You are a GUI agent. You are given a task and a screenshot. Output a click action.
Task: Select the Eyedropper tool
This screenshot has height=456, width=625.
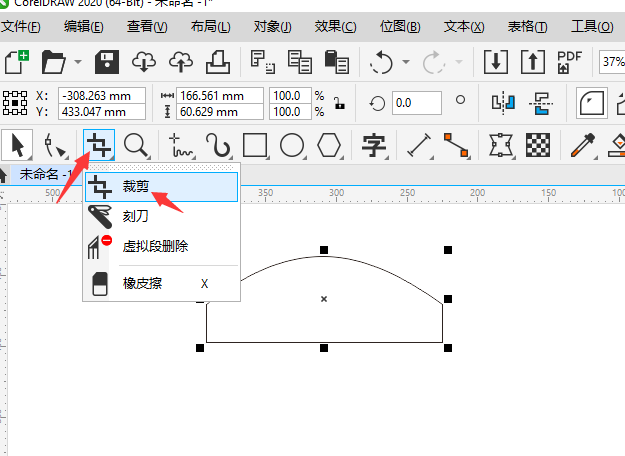coord(581,146)
